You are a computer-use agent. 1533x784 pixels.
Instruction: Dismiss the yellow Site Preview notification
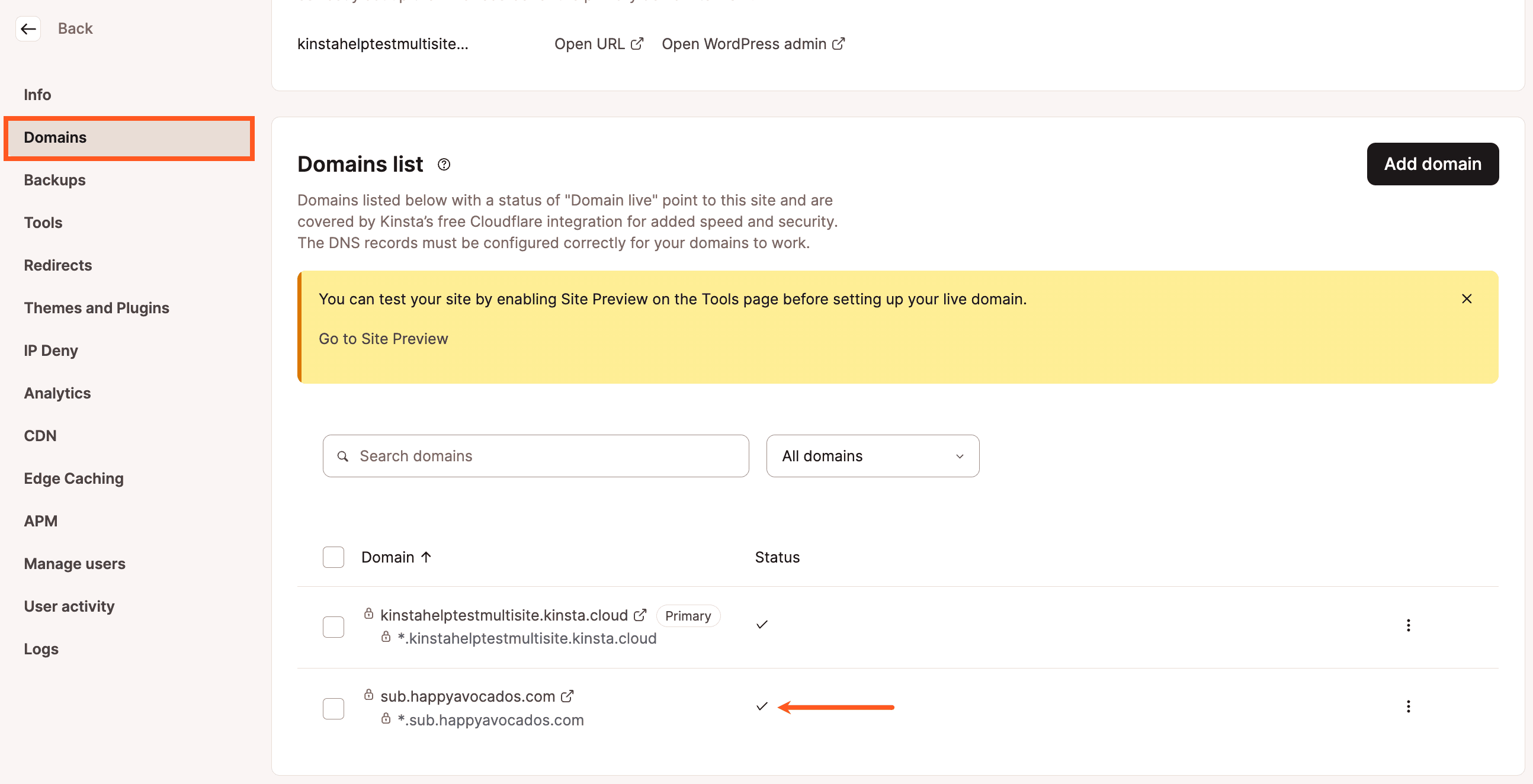1467,298
